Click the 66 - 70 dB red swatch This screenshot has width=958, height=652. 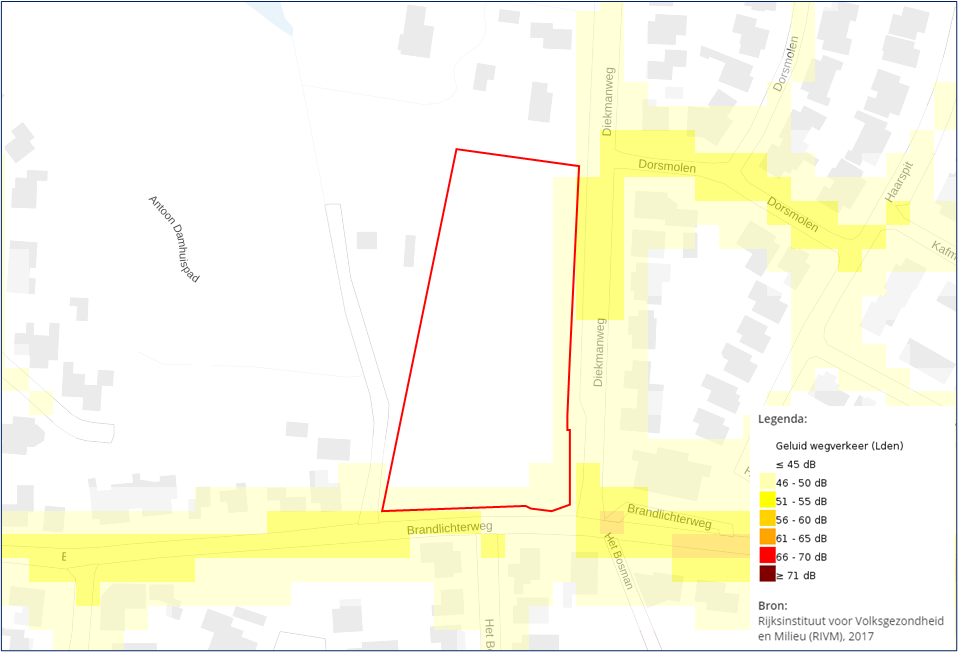pyautogui.click(x=767, y=557)
